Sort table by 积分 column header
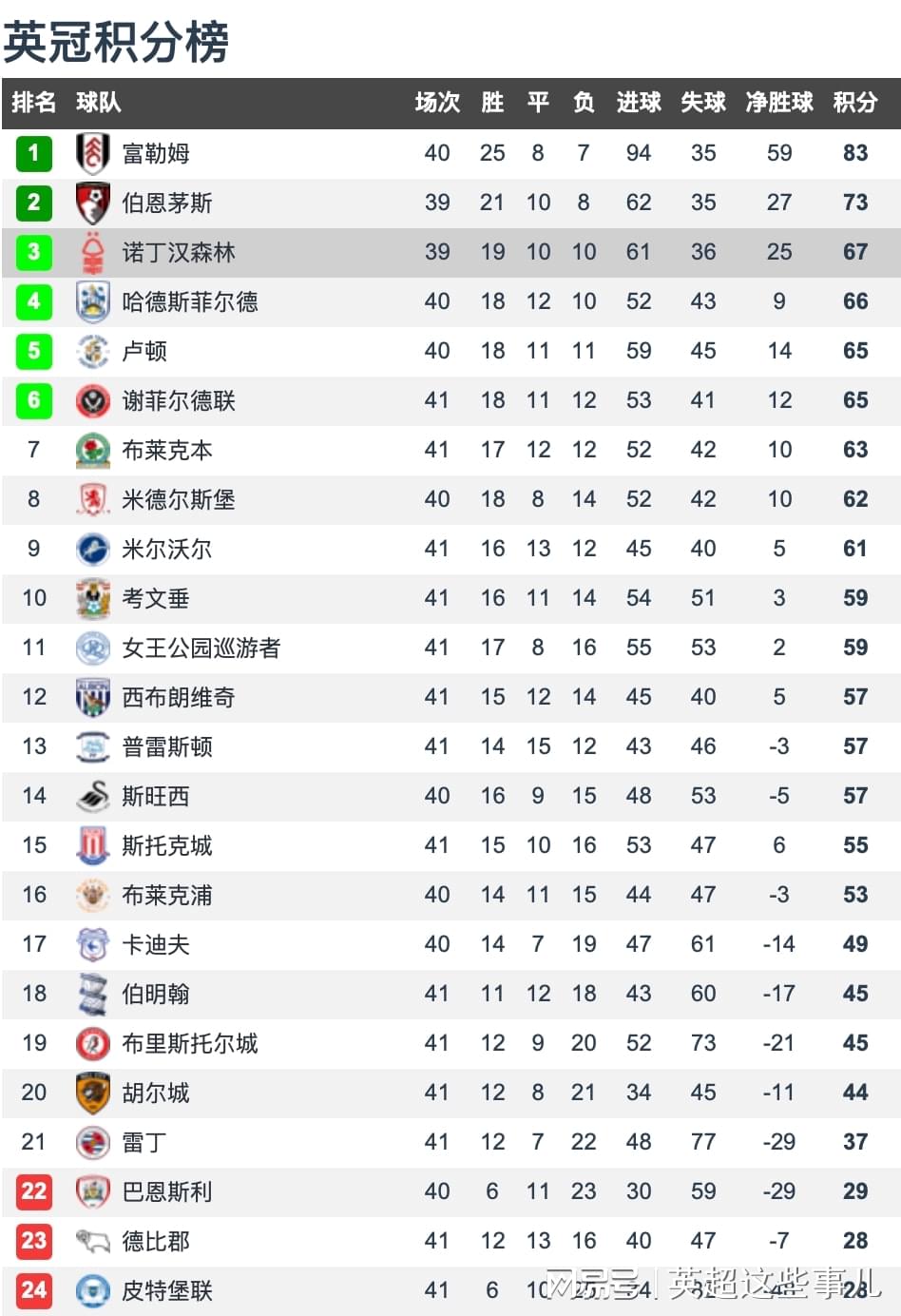 click(854, 103)
